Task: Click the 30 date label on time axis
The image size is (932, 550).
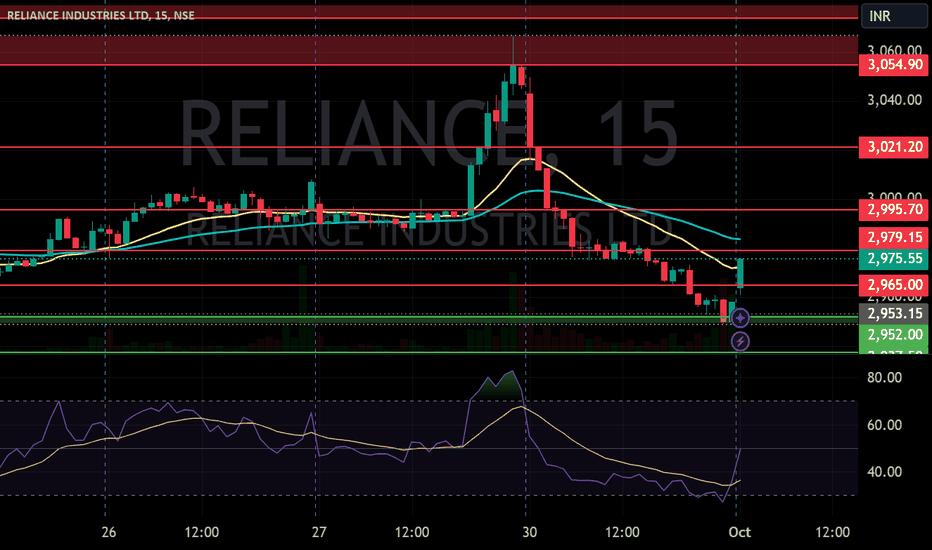Action: [529, 532]
